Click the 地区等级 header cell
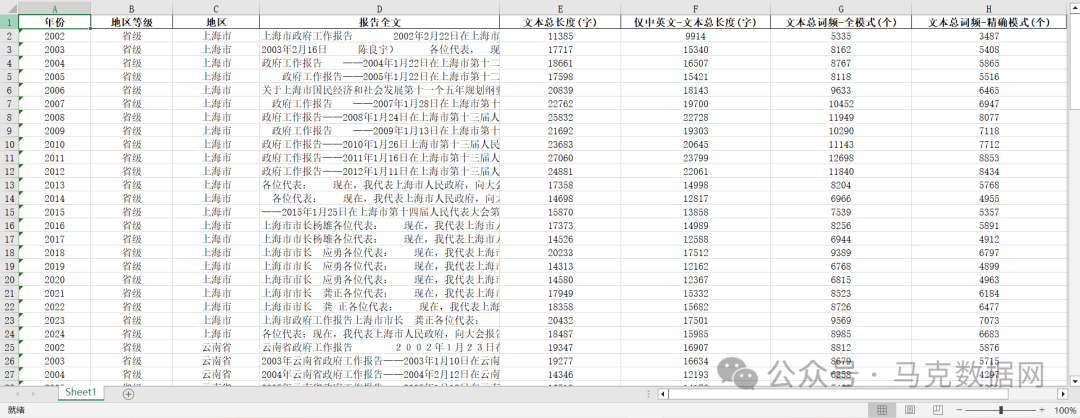 click(132, 22)
